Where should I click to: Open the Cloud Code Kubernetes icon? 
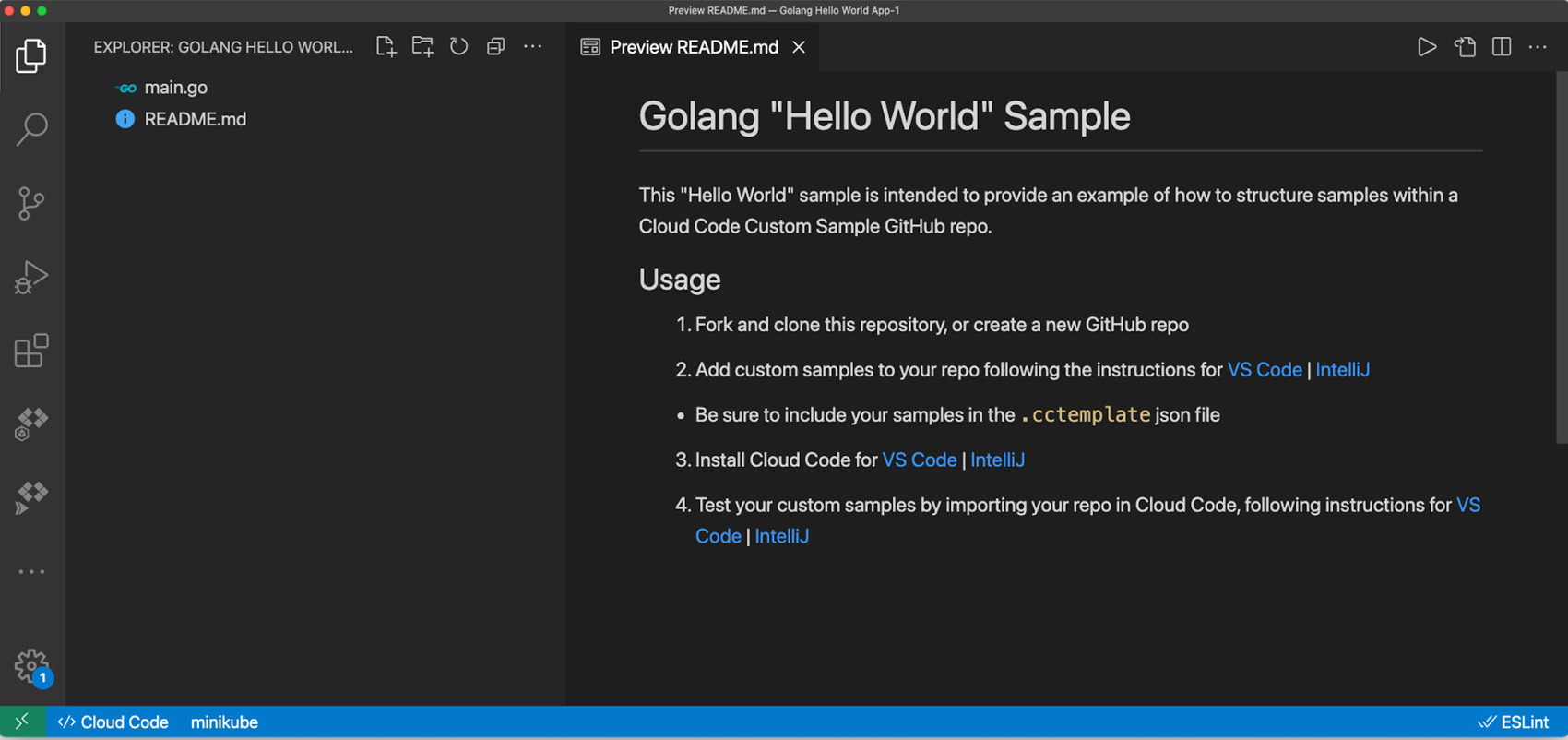coord(31,424)
